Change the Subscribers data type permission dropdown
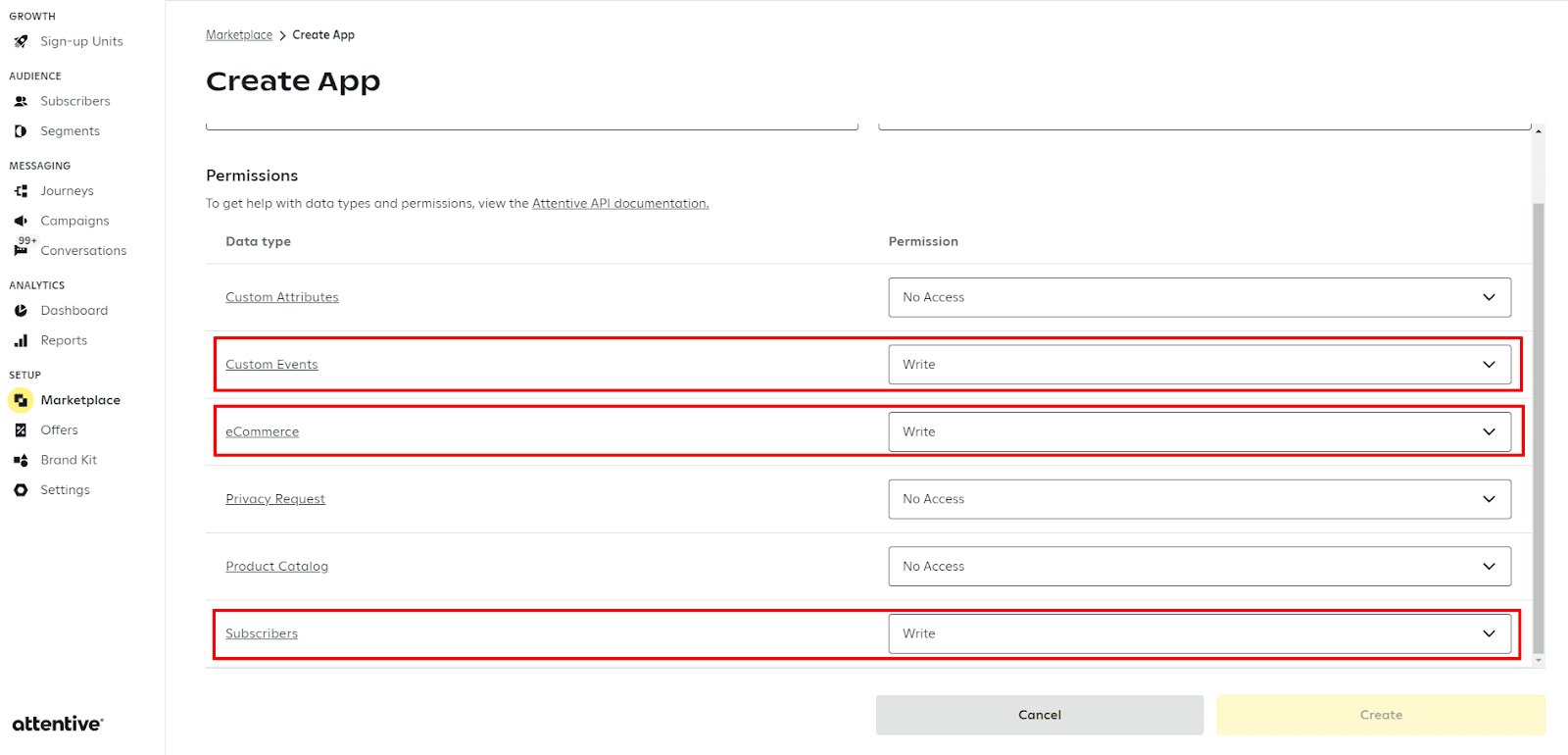This screenshot has width=1568, height=755. click(x=1199, y=633)
